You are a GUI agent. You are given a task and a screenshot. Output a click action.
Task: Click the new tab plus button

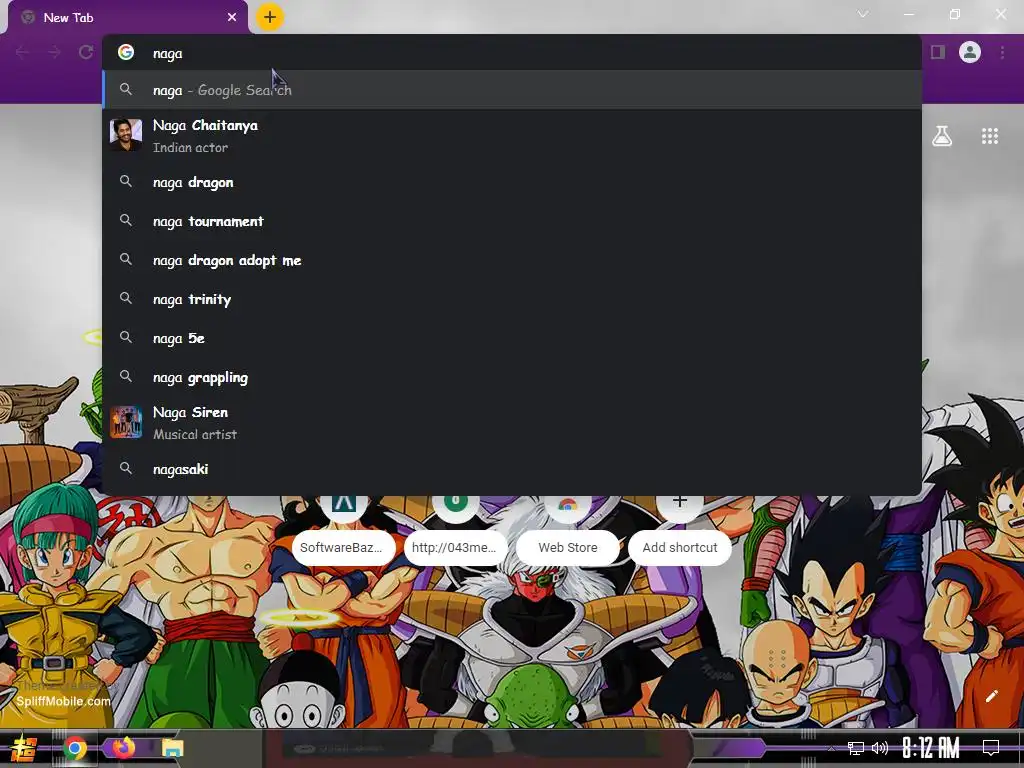click(270, 17)
